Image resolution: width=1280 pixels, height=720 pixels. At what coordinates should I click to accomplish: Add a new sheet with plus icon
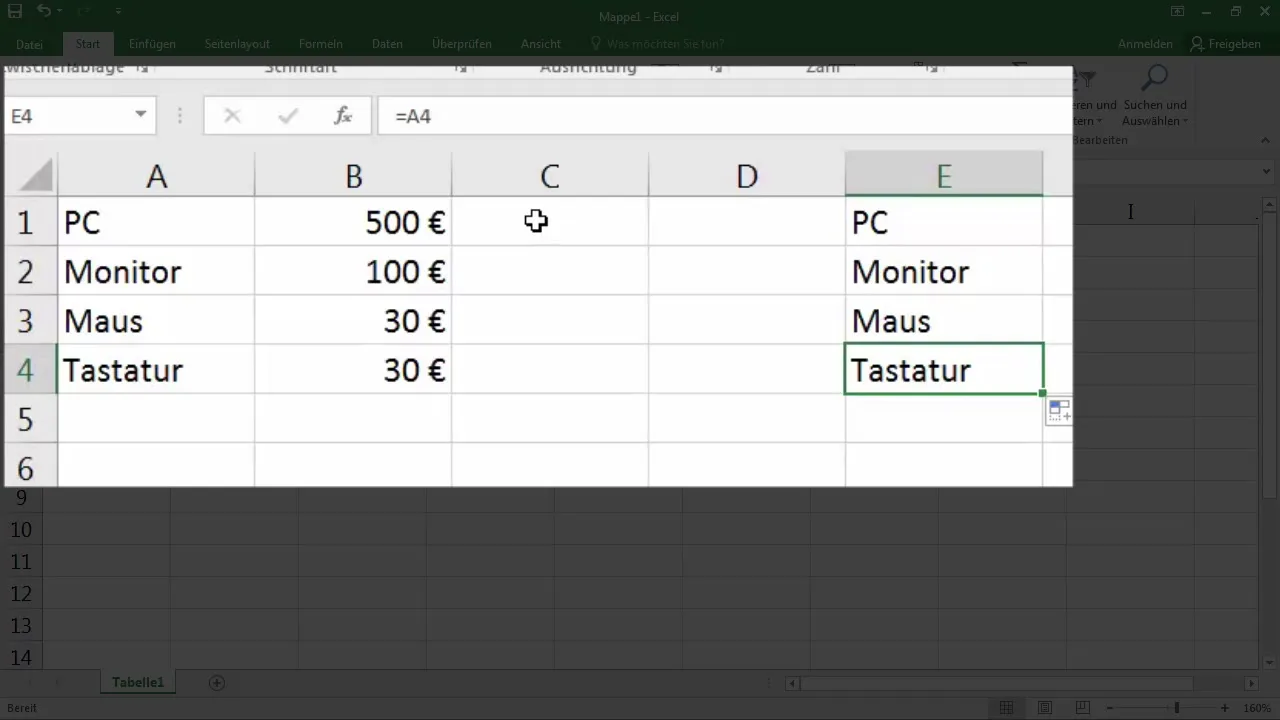pos(217,683)
